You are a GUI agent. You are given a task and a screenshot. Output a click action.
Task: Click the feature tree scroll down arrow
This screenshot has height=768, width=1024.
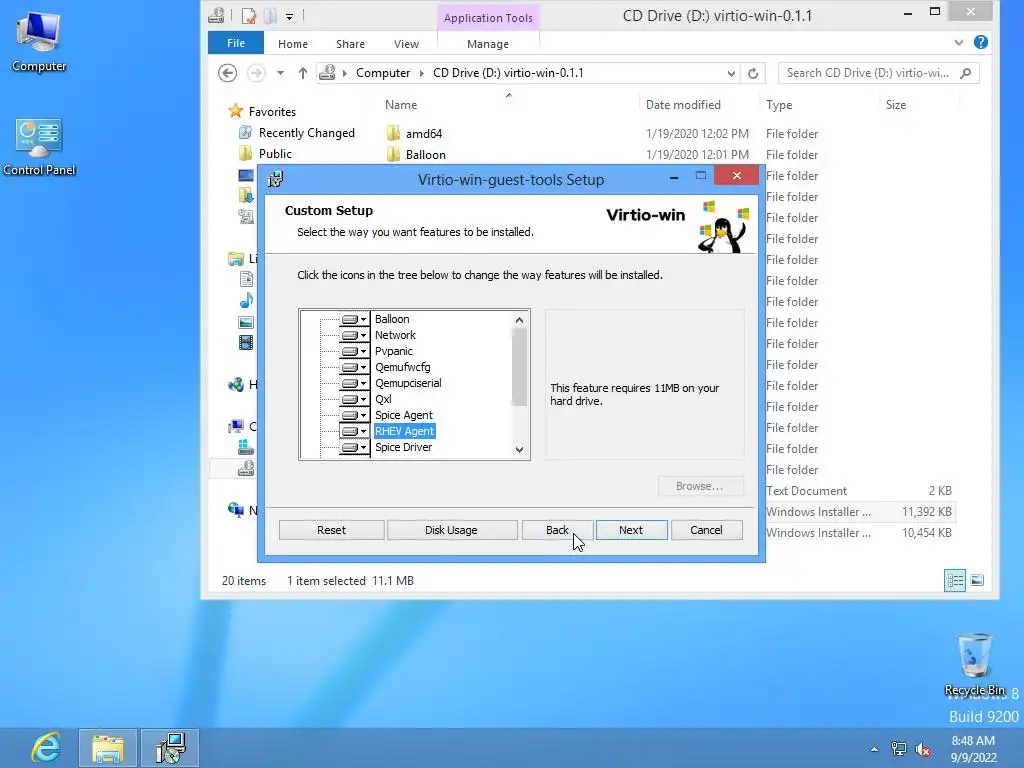click(x=519, y=449)
